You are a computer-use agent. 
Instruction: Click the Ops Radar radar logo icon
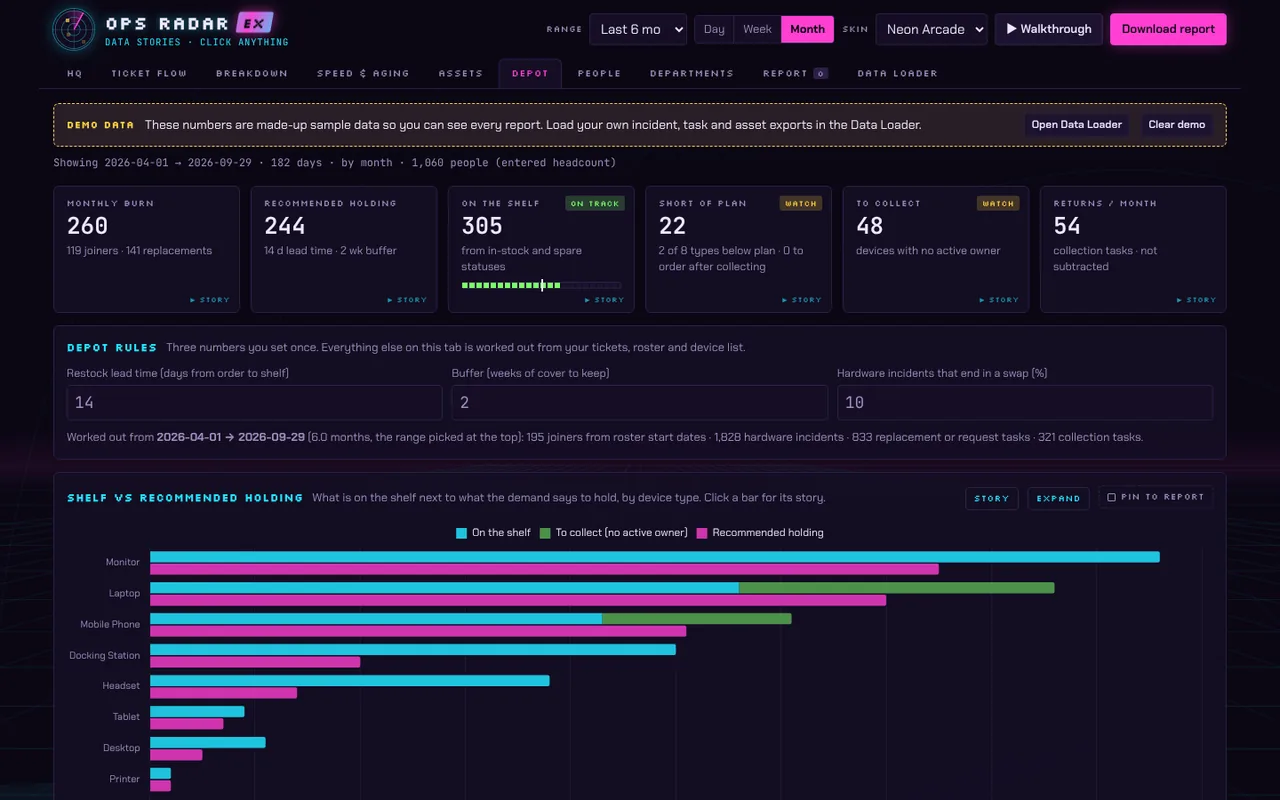tap(74, 30)
